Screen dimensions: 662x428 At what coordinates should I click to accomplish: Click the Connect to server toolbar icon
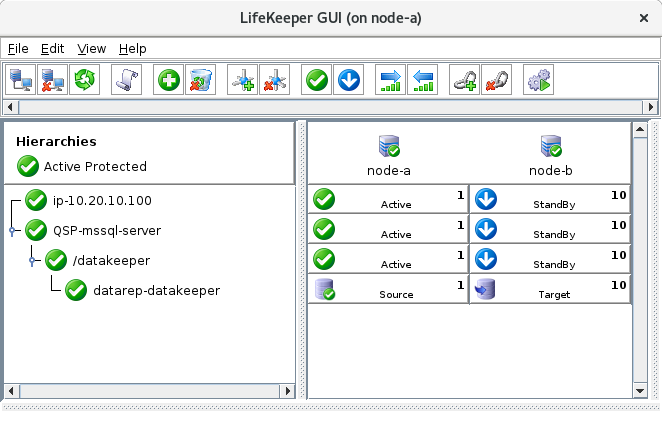(20, 80)
